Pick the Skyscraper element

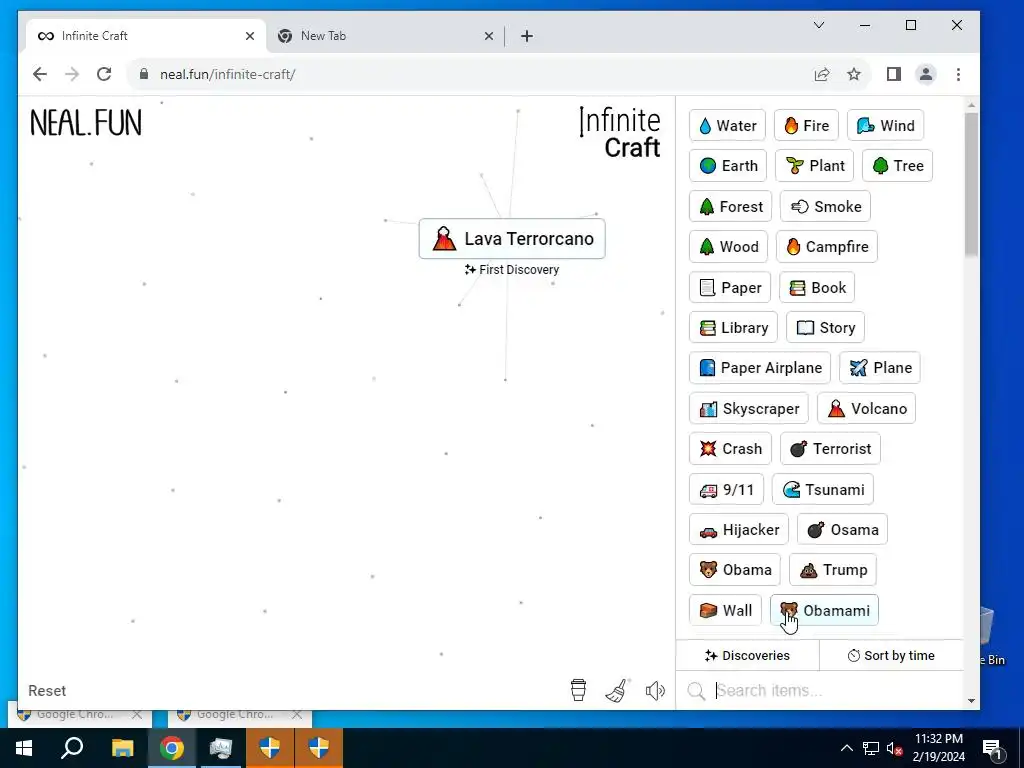pyautogui.click(x=749, y=409)
